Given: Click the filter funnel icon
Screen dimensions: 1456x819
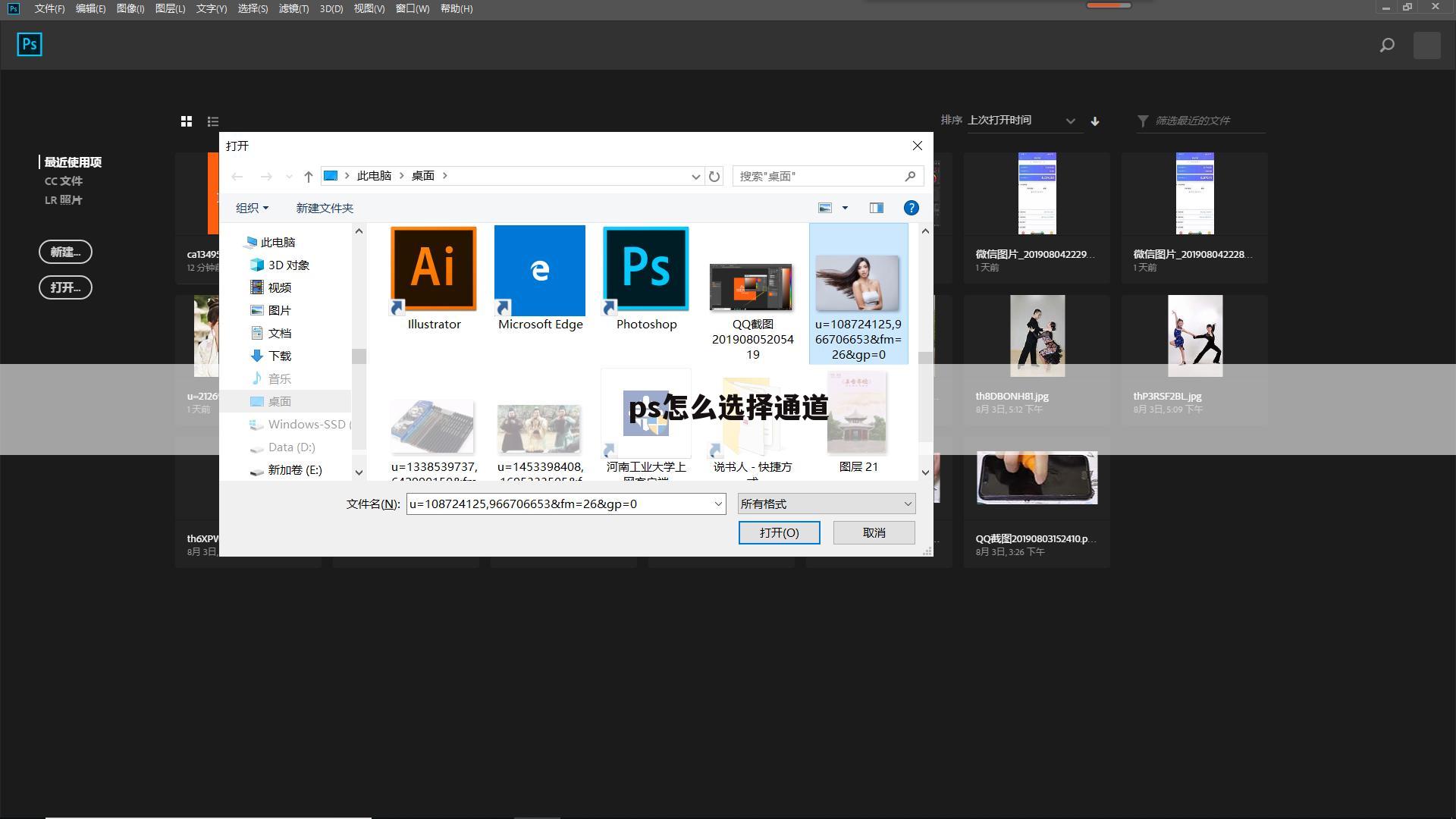Looking at the screenshot, I should [1143, 121].
